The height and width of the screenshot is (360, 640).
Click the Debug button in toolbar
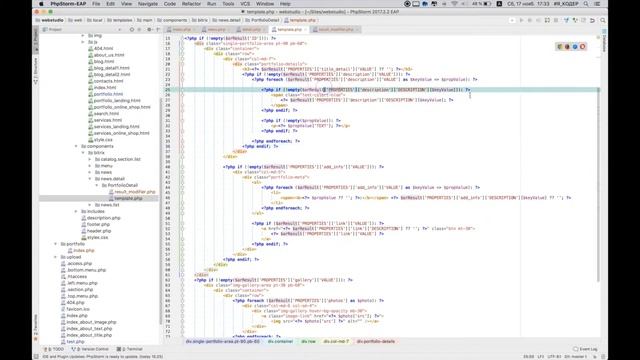530,20
